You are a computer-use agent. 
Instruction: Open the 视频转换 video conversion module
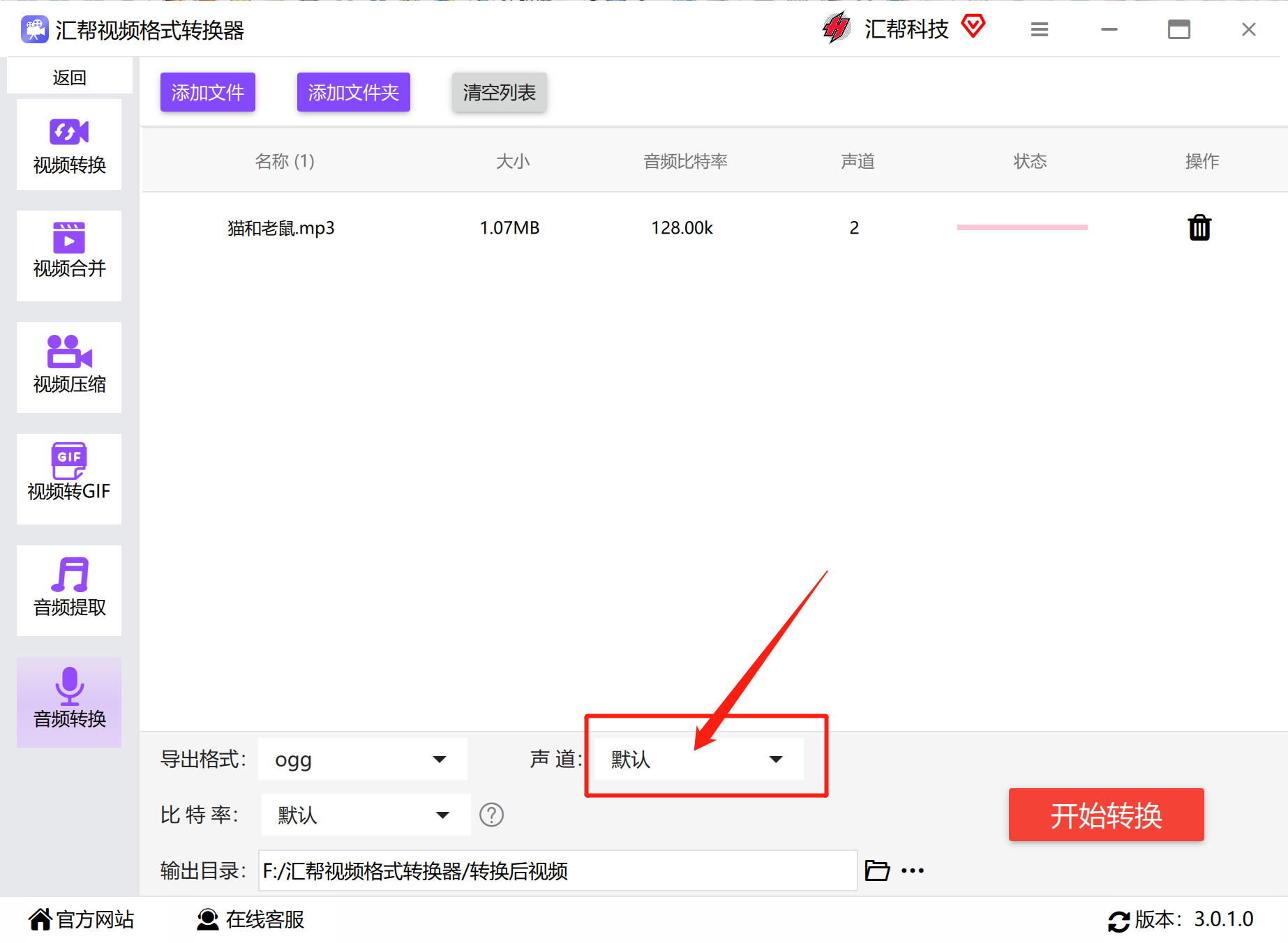coord(69,144)
